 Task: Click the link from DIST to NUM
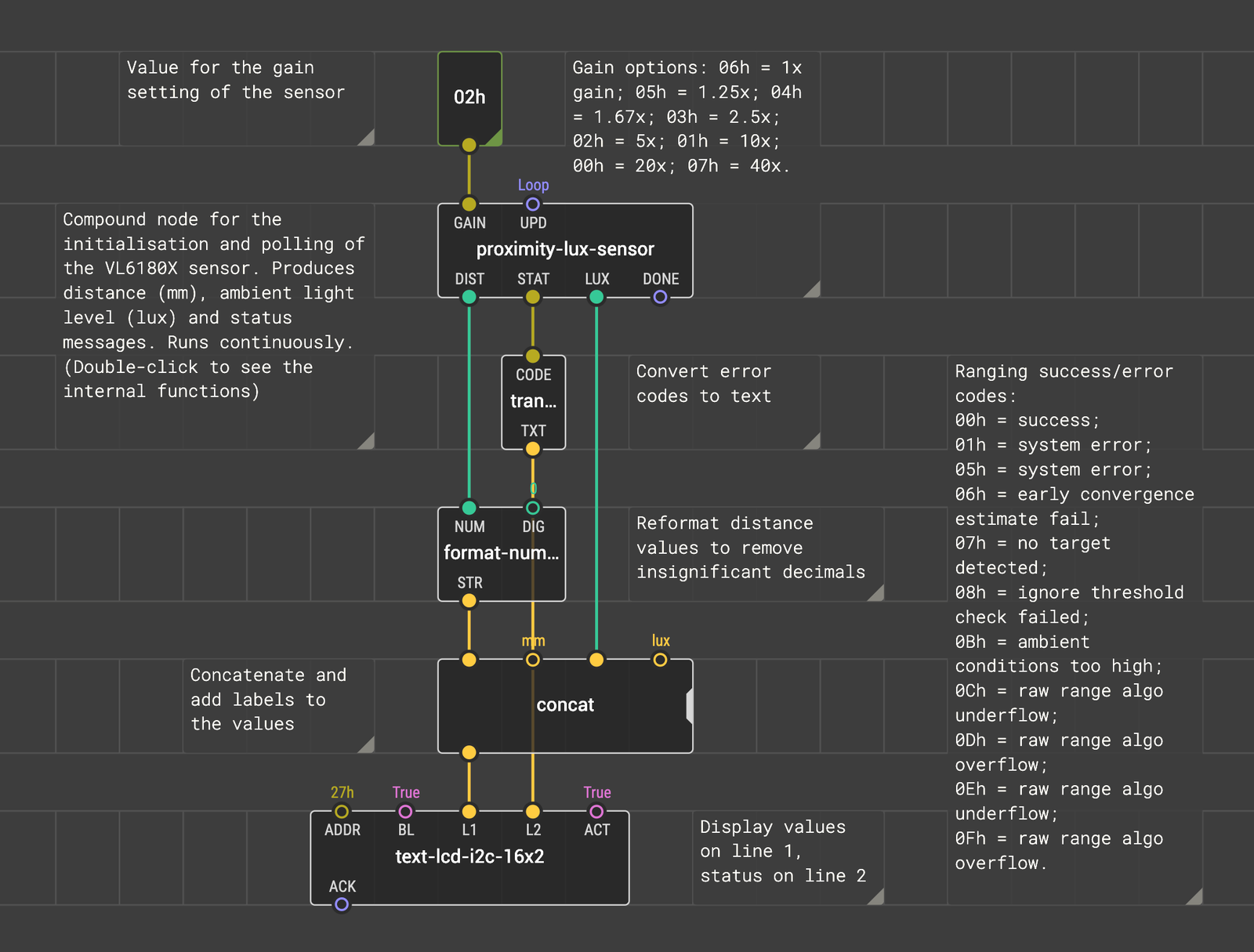point(469,403)
